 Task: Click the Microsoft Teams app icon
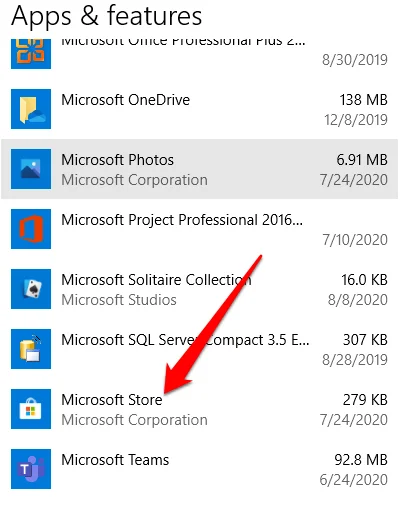31,469
